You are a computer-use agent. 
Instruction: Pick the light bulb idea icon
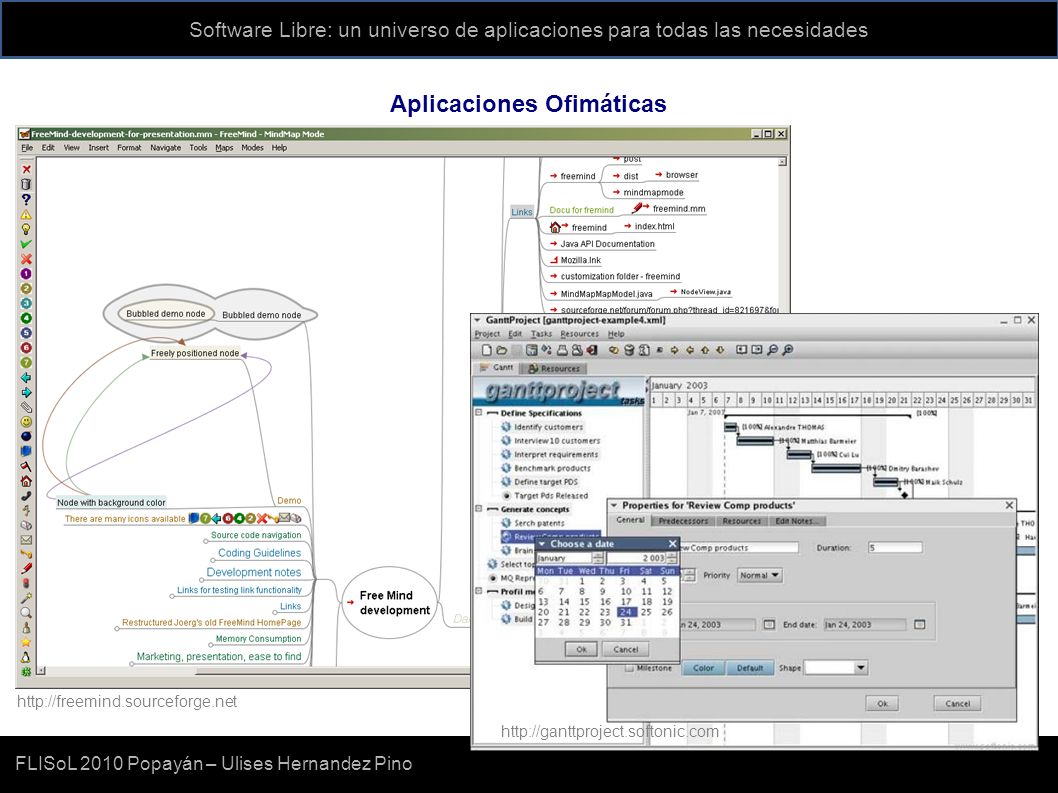click(x=26, y=229)
